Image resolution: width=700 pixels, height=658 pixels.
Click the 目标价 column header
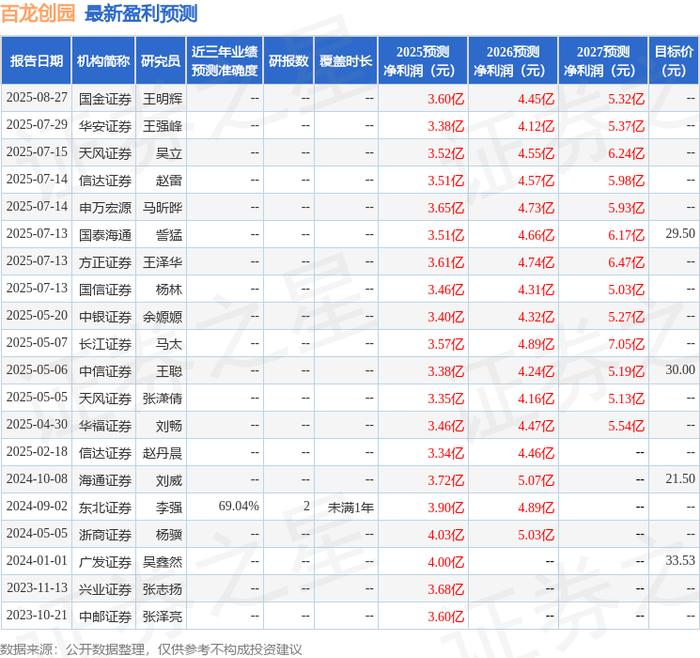point(674,61)
